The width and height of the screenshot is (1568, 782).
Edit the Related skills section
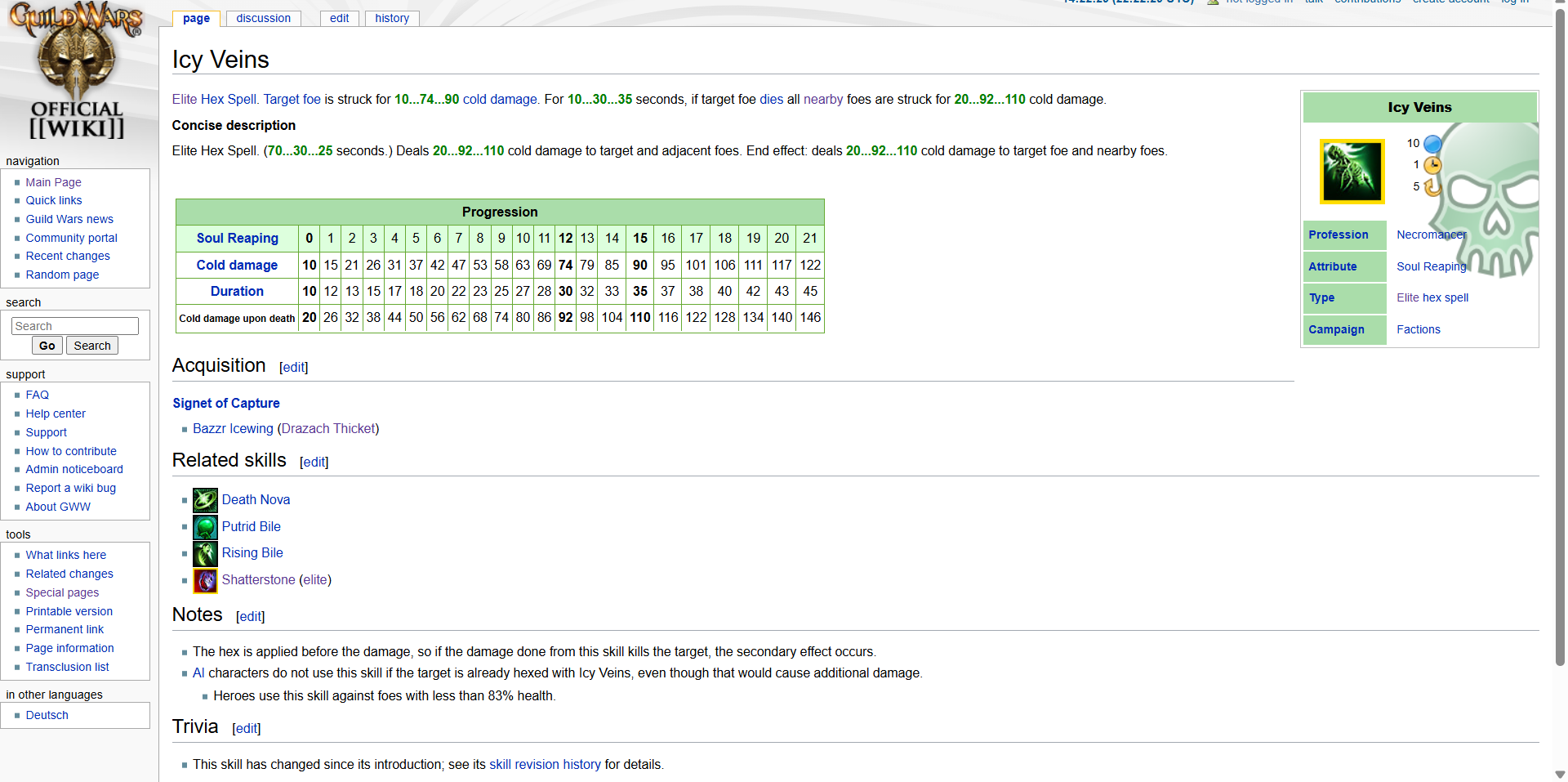[x=314, y=462]
